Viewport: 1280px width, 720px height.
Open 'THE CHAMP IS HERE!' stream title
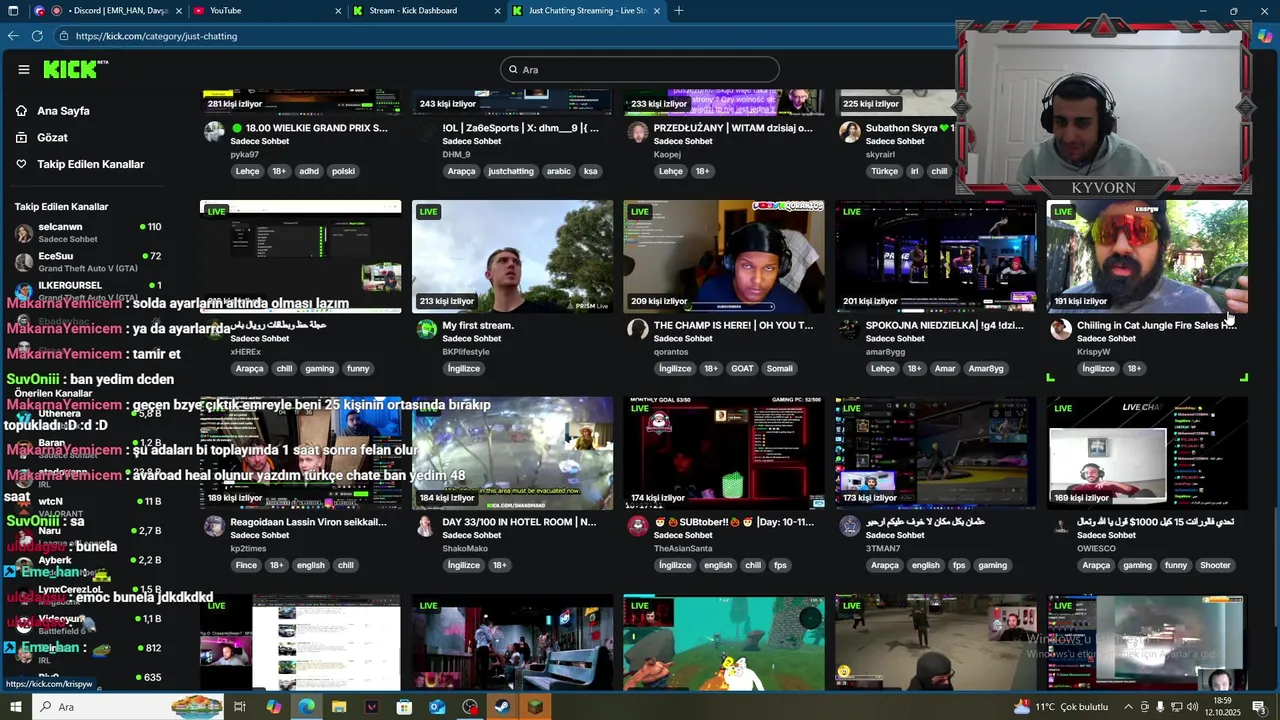(733, 325)
